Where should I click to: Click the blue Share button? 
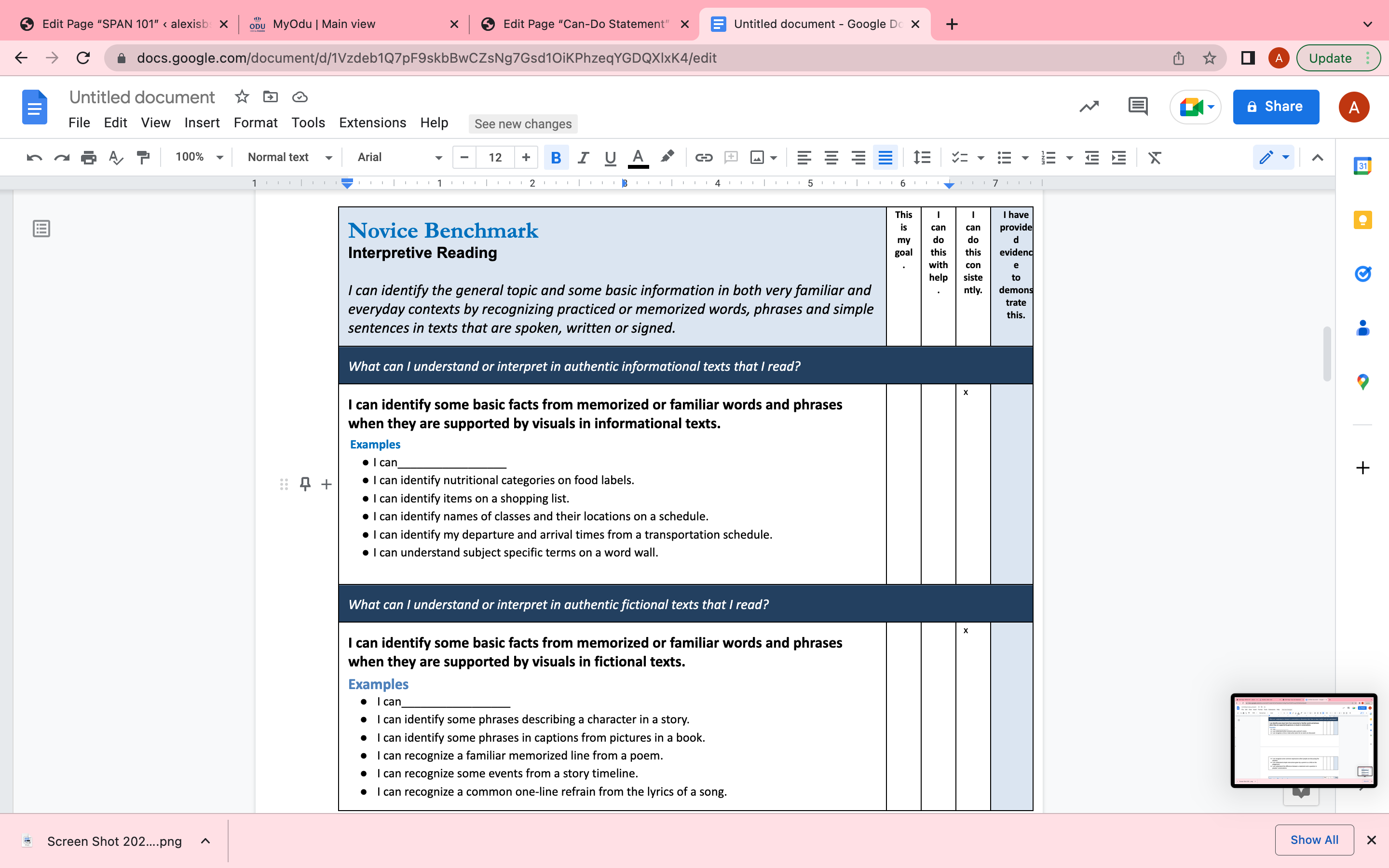[1275, 107]
